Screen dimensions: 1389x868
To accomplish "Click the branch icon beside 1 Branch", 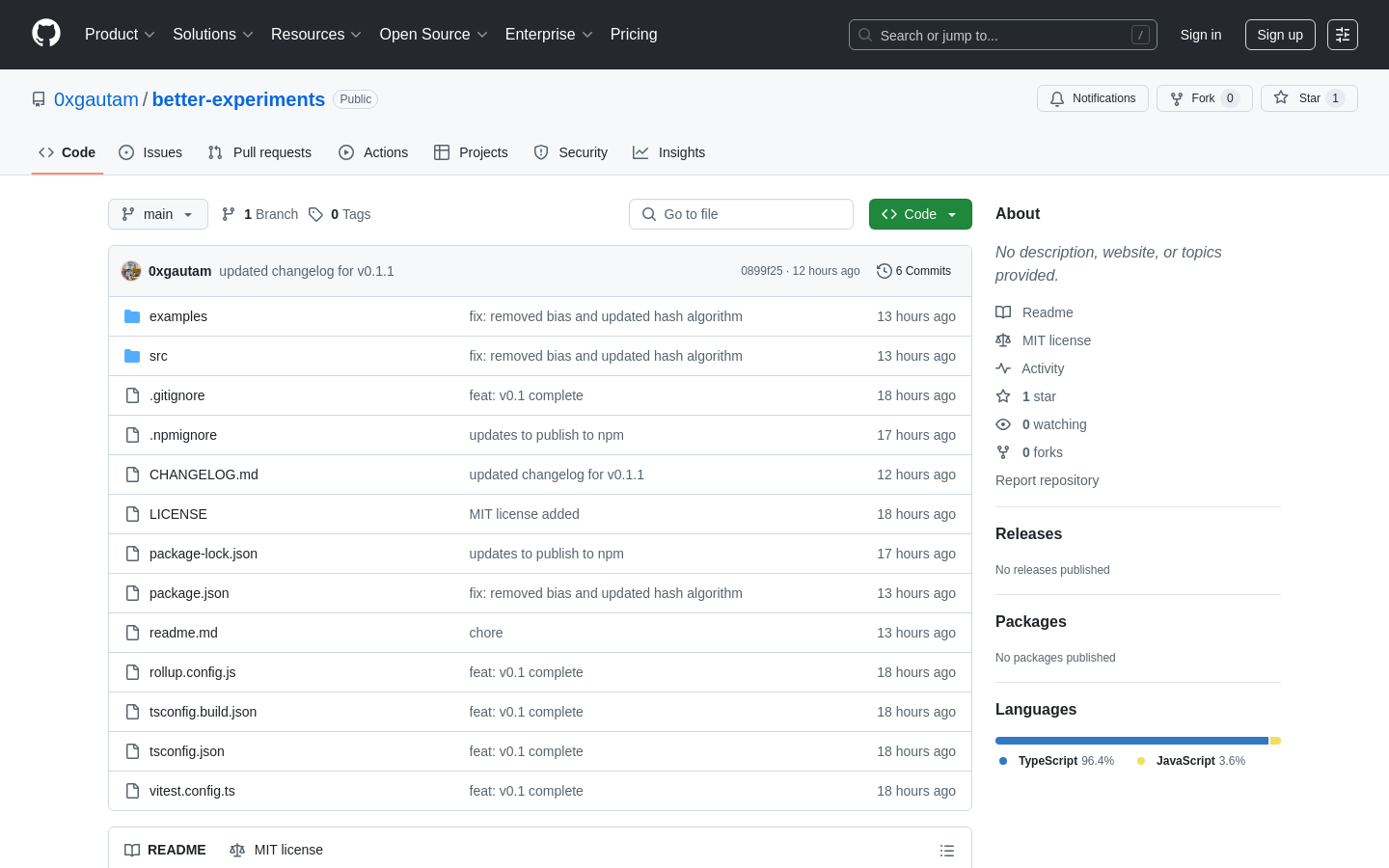I will pyautogui.click(x=229, y=214).
